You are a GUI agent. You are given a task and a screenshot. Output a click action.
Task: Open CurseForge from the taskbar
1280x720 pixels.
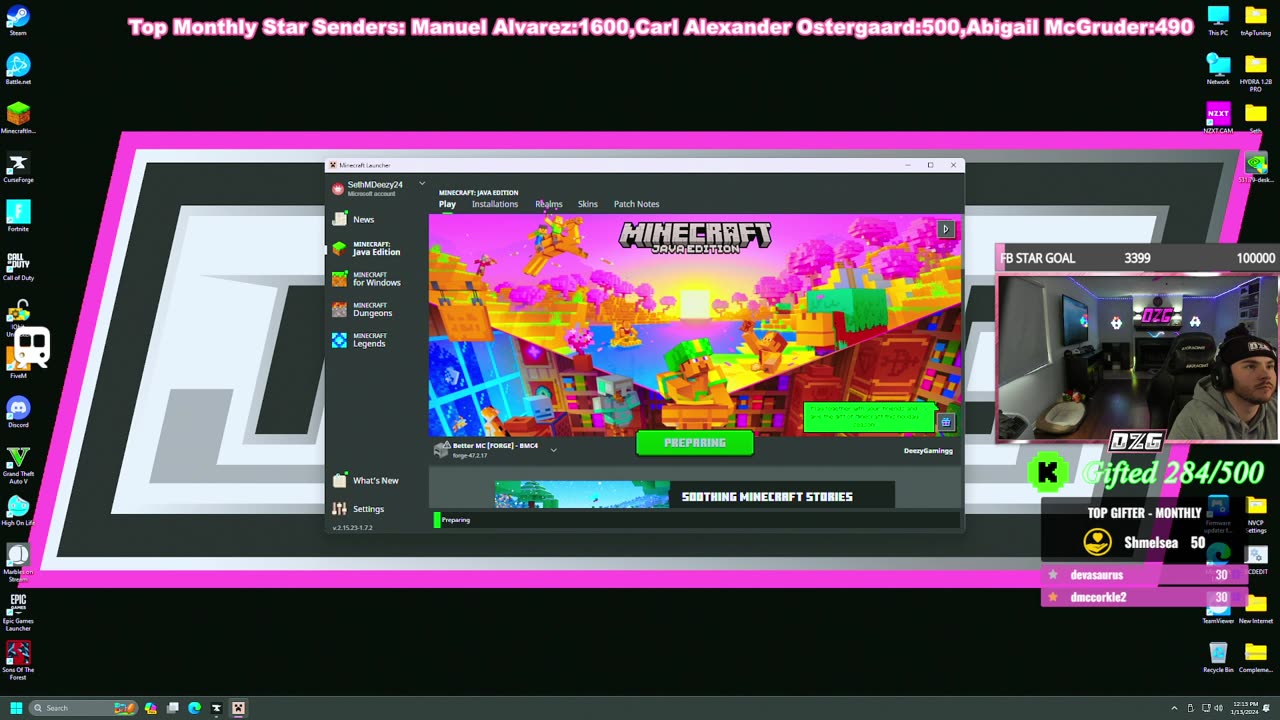[x=216, y=708]
